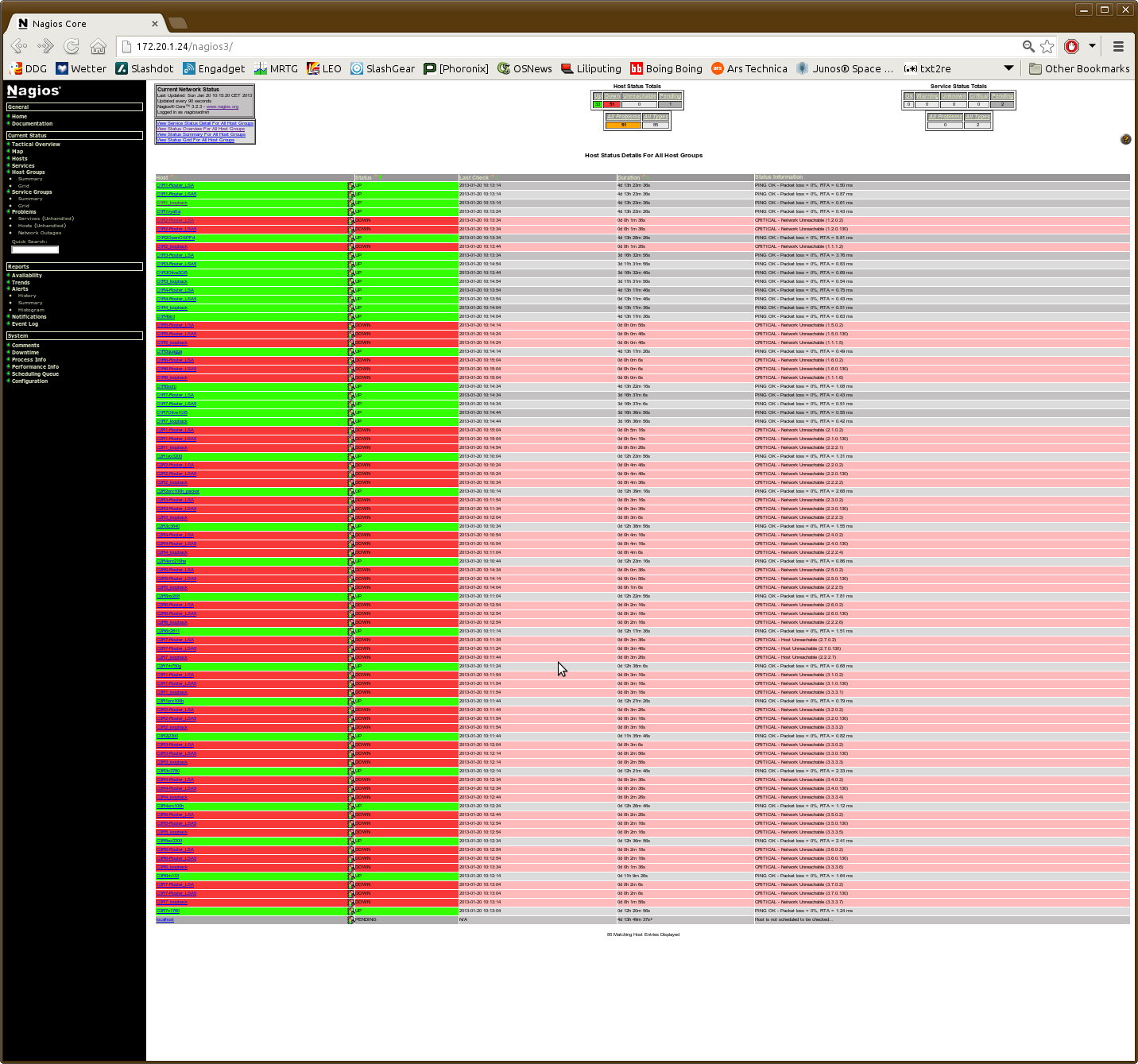This screenshot has width=1138, height=1064.
Task: Open host C1R2OpenOSPFd details
Action: point(176,238)
